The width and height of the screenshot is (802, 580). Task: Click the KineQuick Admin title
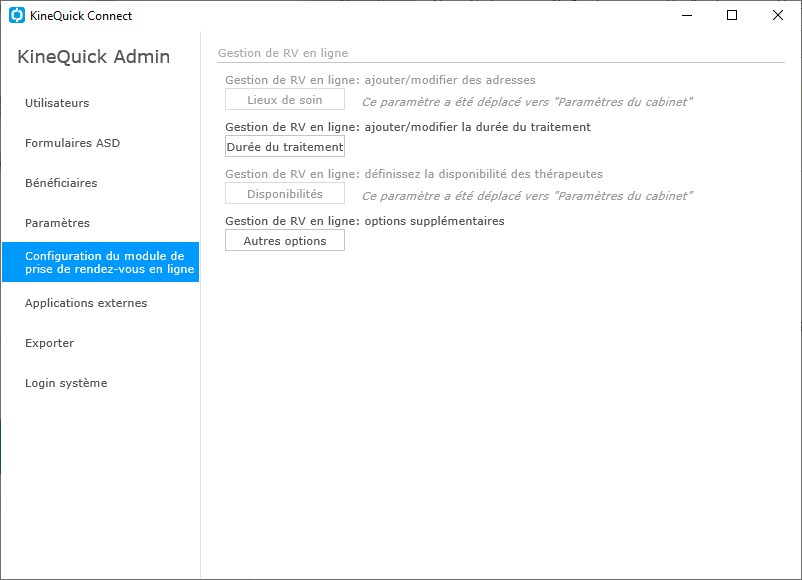(94, 57)
